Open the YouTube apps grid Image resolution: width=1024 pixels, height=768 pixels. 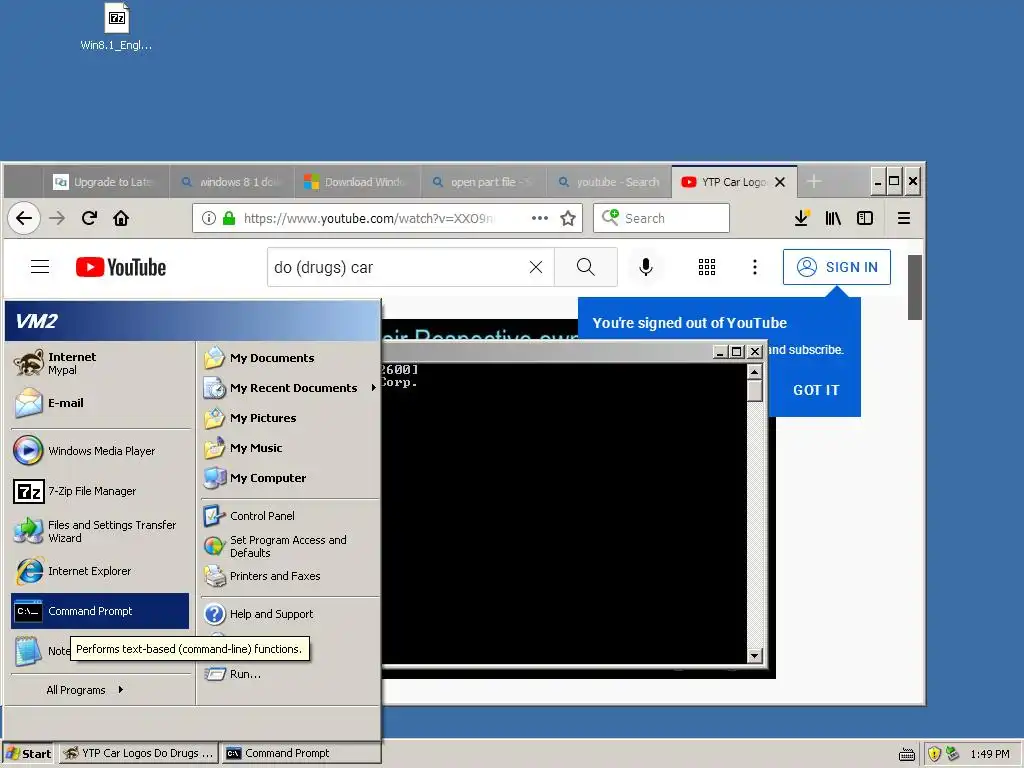[707, 267]
